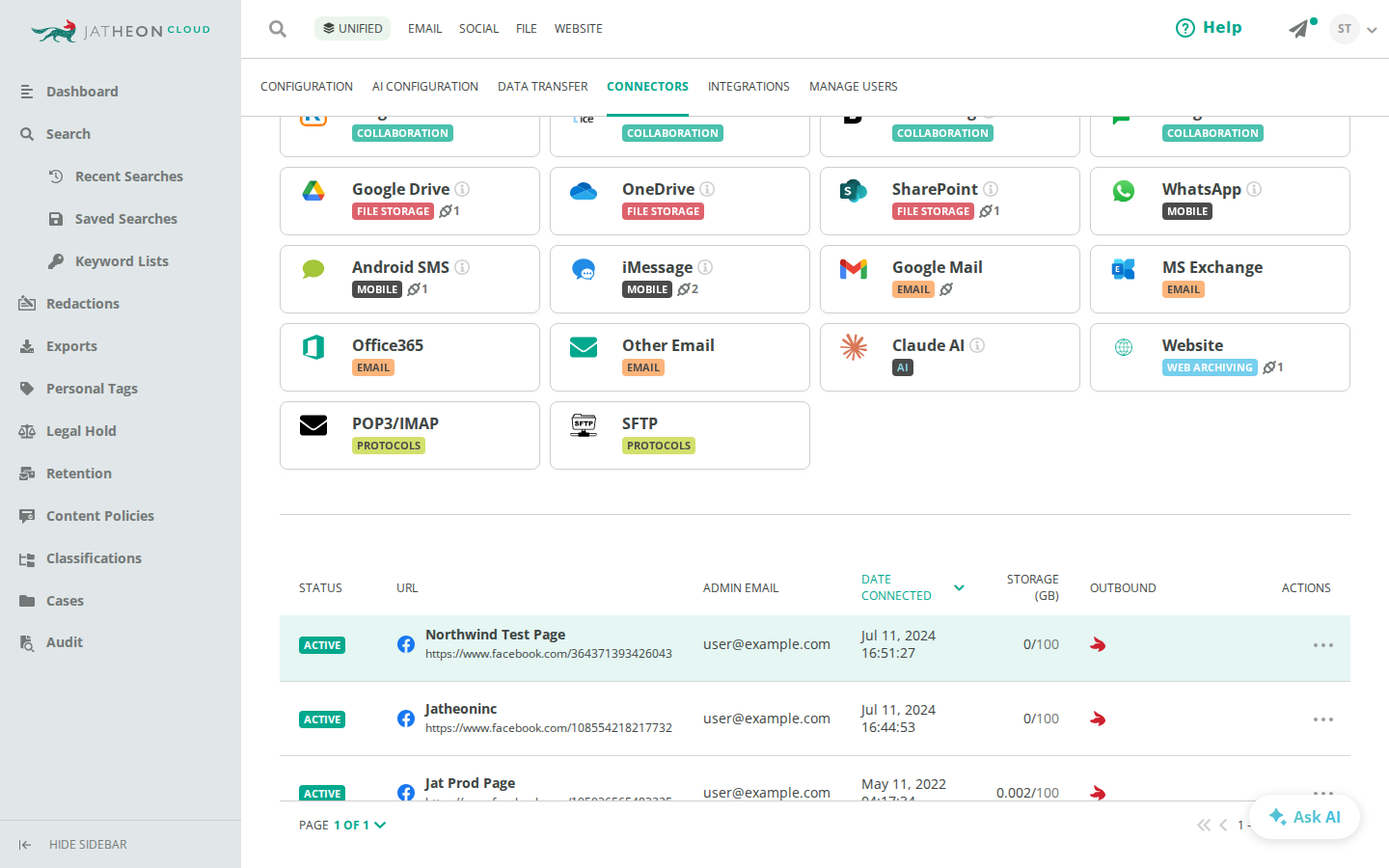Click the Website globe icon
This screenshot has height=868, width=1389.
1124,347
